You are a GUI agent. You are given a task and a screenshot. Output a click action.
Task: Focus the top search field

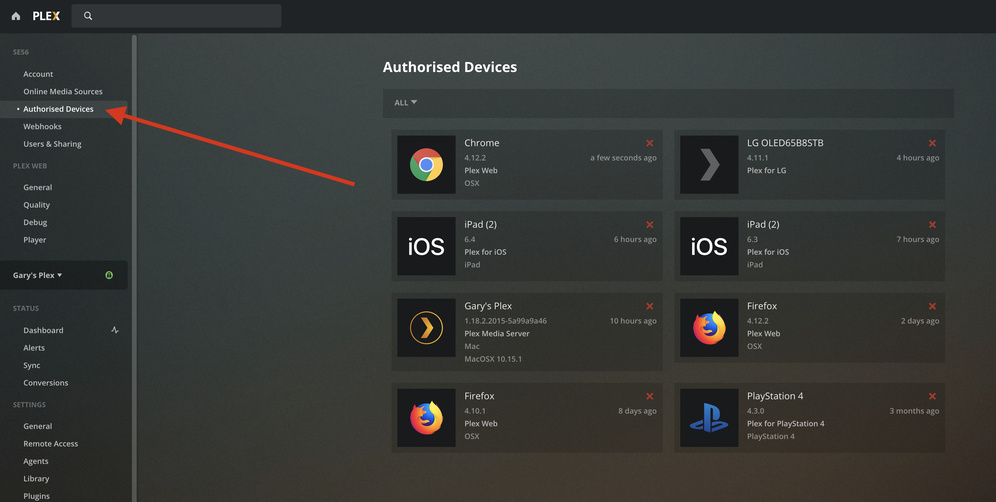177,16
